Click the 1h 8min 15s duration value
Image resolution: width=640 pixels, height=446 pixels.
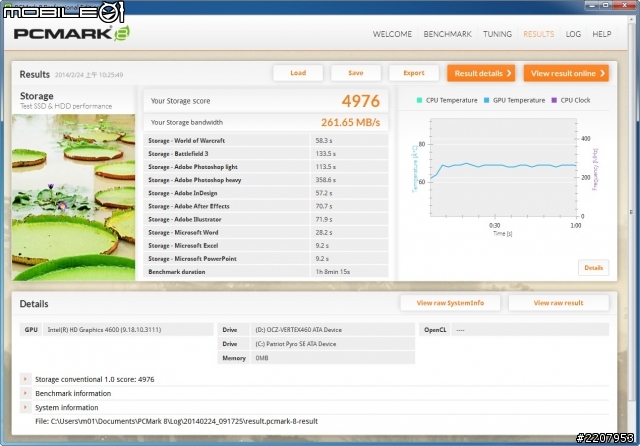tap(333, 272)
